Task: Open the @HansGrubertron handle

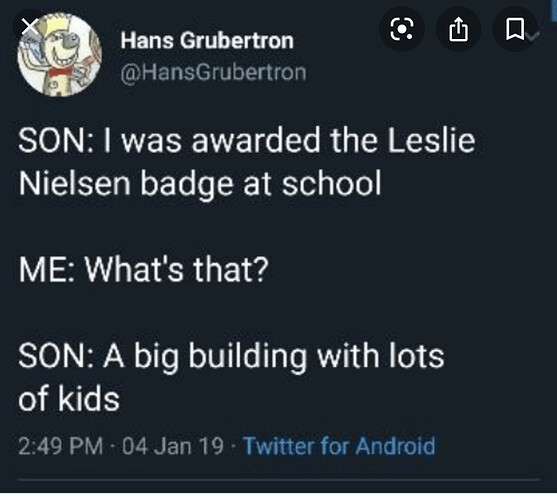Action: click(x=213, y=72)
